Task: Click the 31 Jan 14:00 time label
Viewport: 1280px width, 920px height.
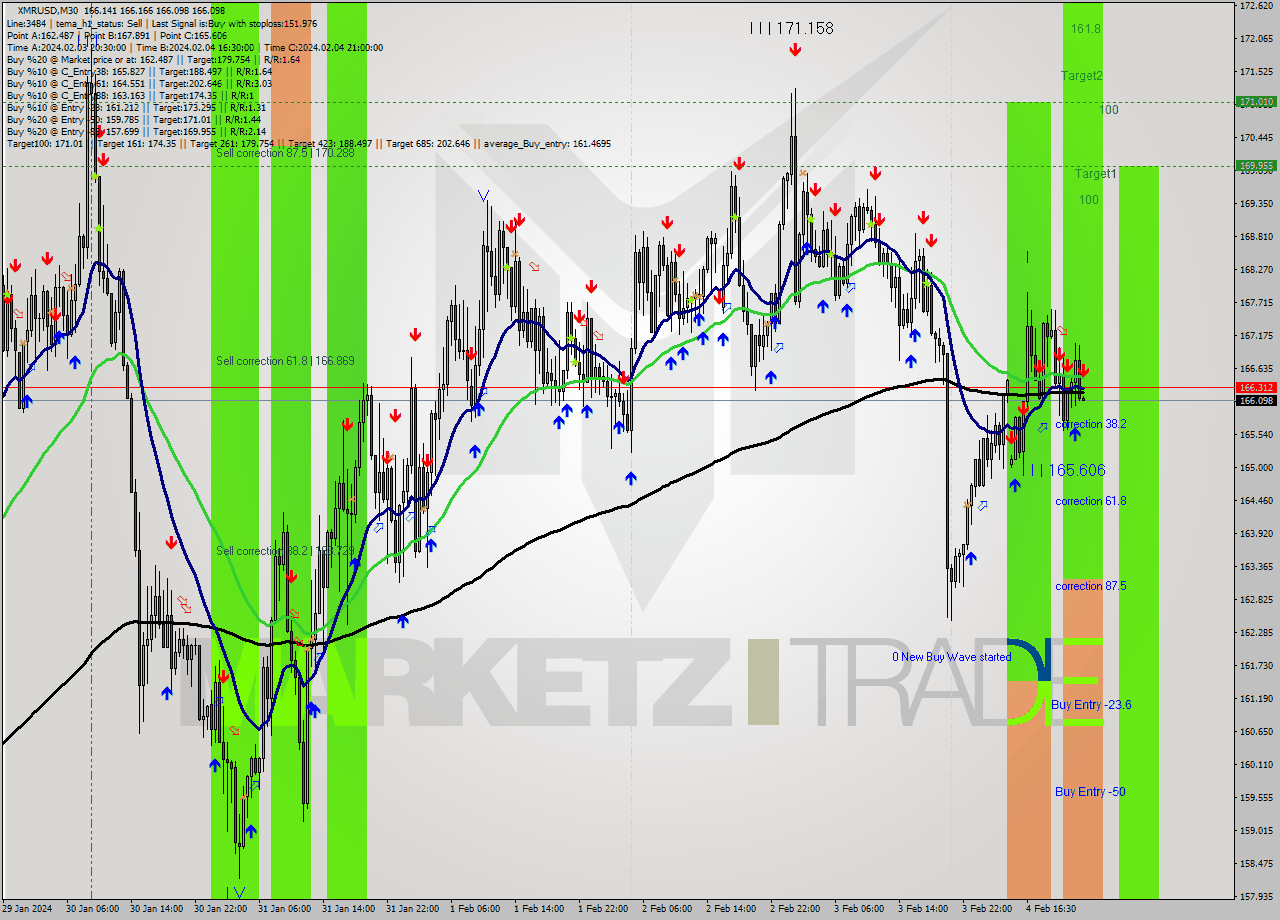Action: [x=349, y=909]
